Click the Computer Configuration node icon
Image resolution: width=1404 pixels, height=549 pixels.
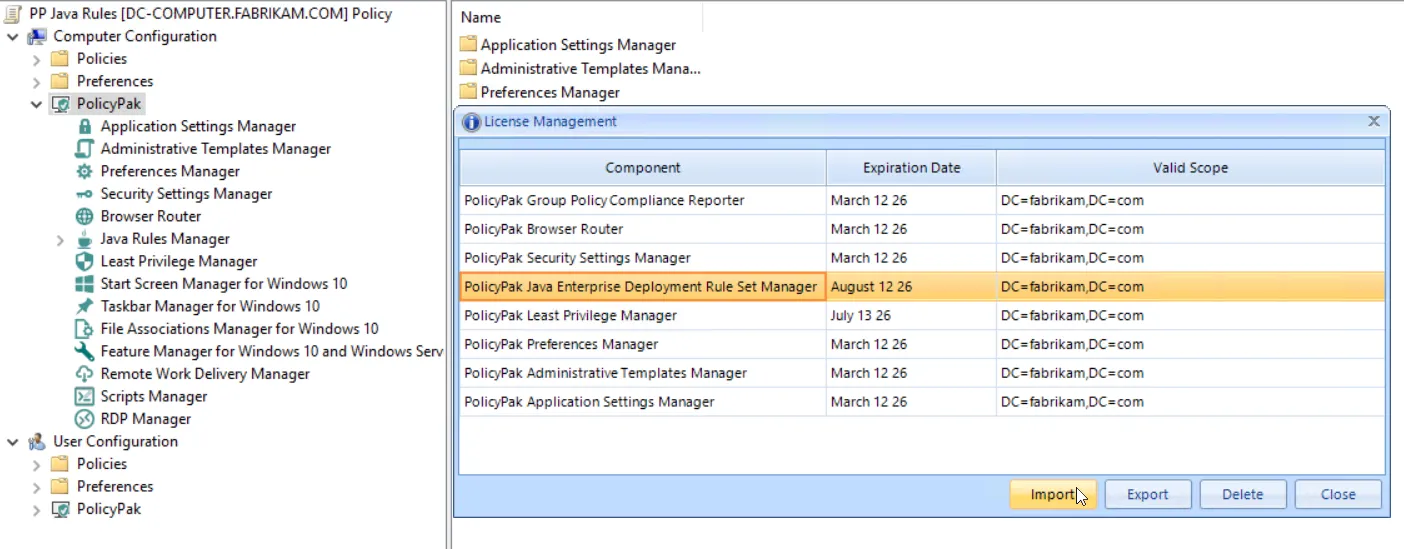(37, 36)
